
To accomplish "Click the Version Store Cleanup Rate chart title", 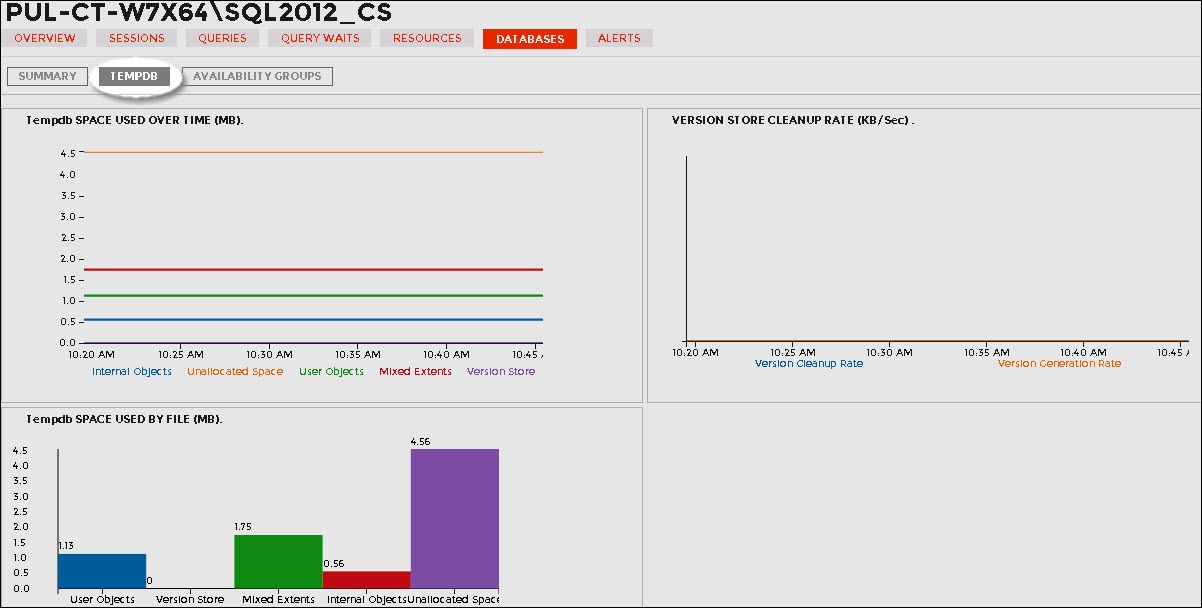I will point(794,120).
